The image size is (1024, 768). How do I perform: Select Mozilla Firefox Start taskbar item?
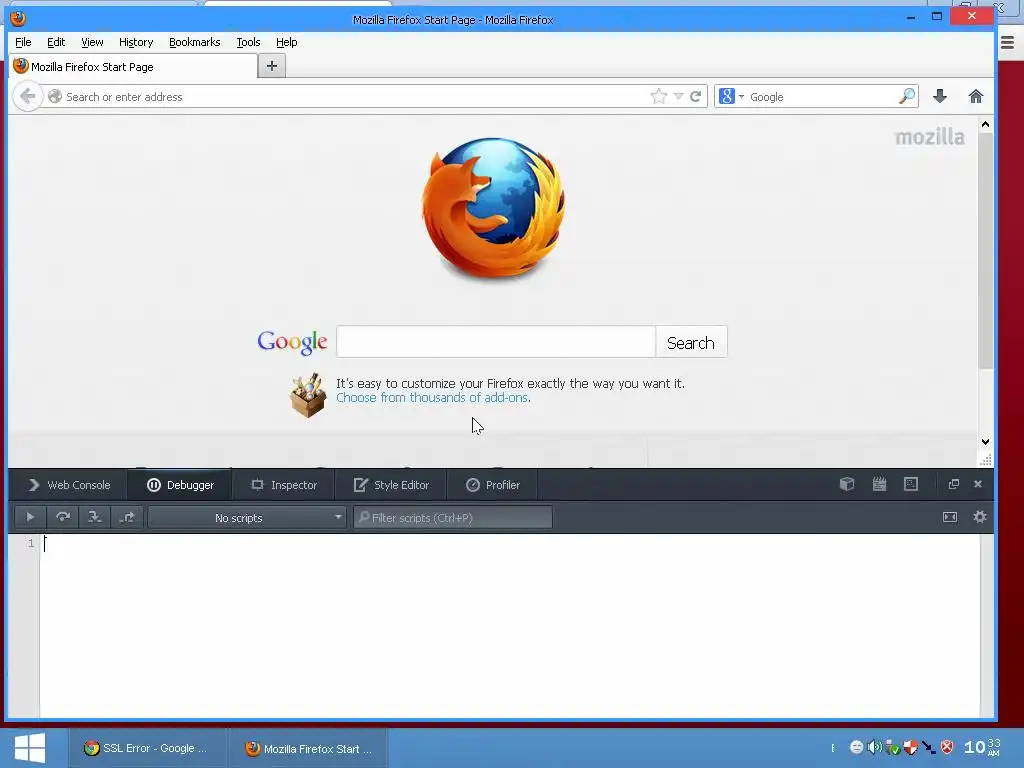[309, 748]
